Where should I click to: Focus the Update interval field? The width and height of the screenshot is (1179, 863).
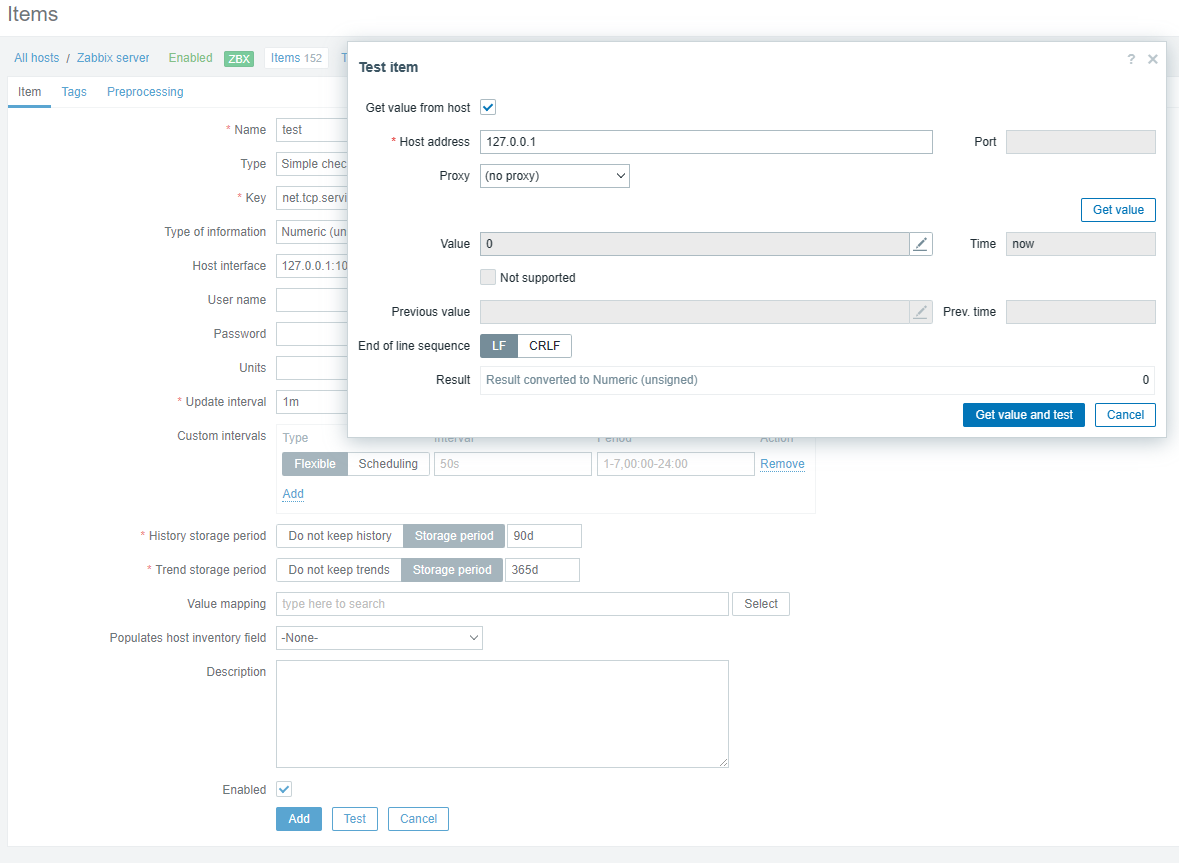click(312, 401)
